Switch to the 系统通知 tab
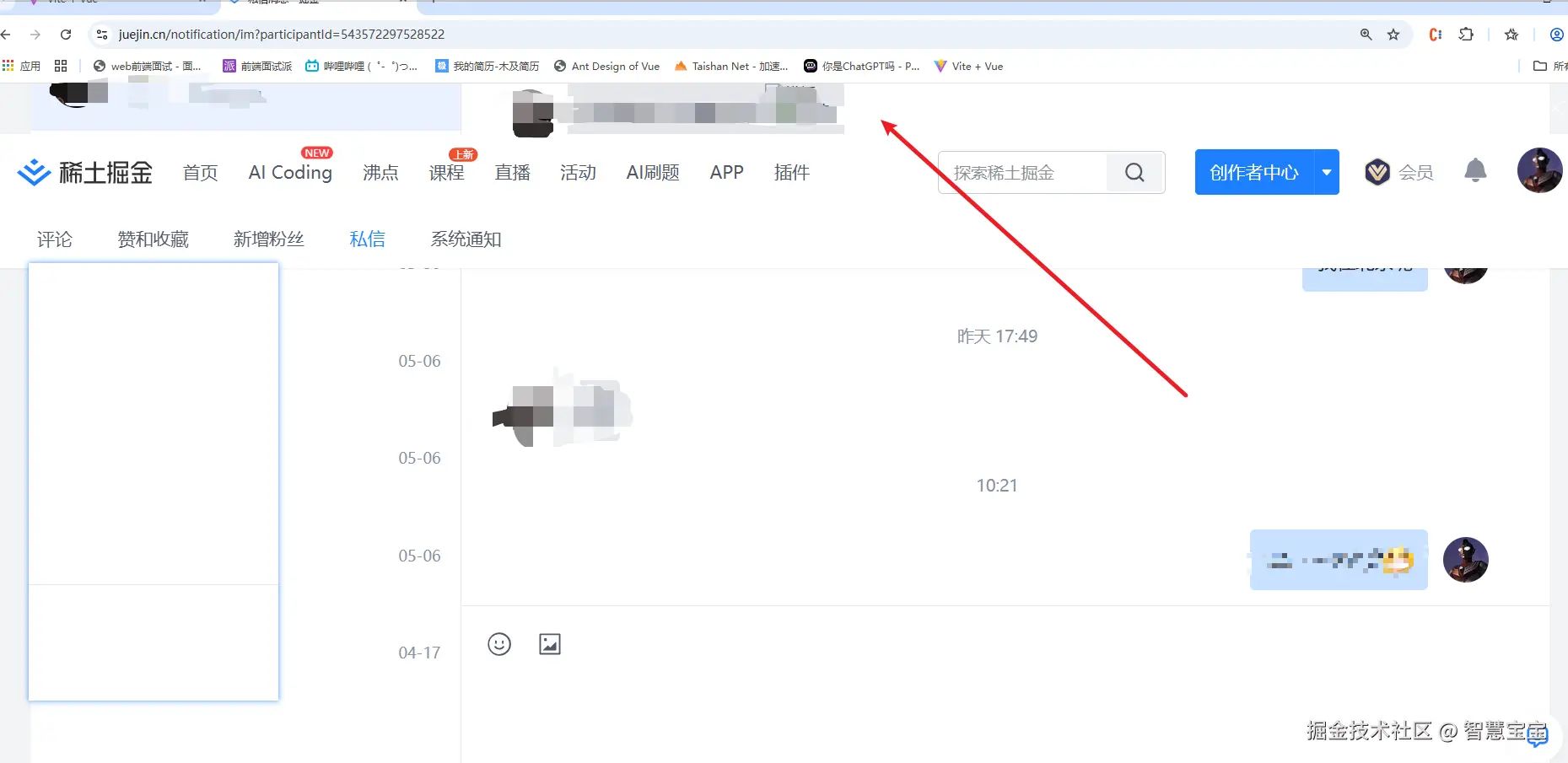 466,239
